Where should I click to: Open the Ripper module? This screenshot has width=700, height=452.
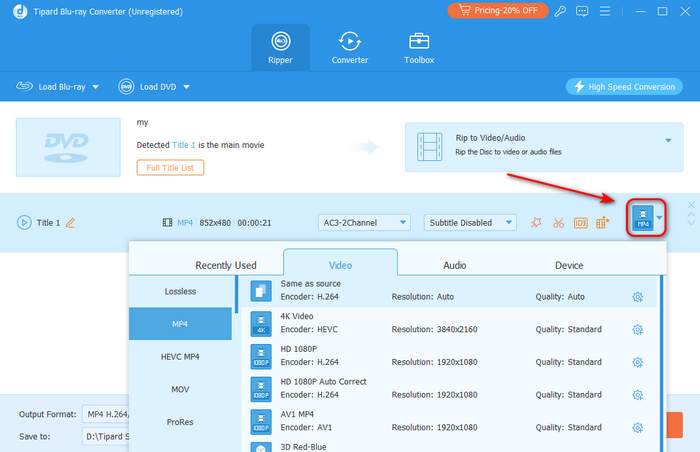pos(280,48)
